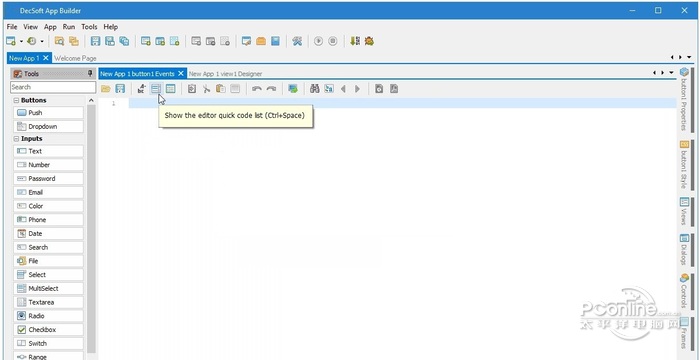Click the replace icon next to binoculars
Screen dimensions: 700x360
(329, 89)
